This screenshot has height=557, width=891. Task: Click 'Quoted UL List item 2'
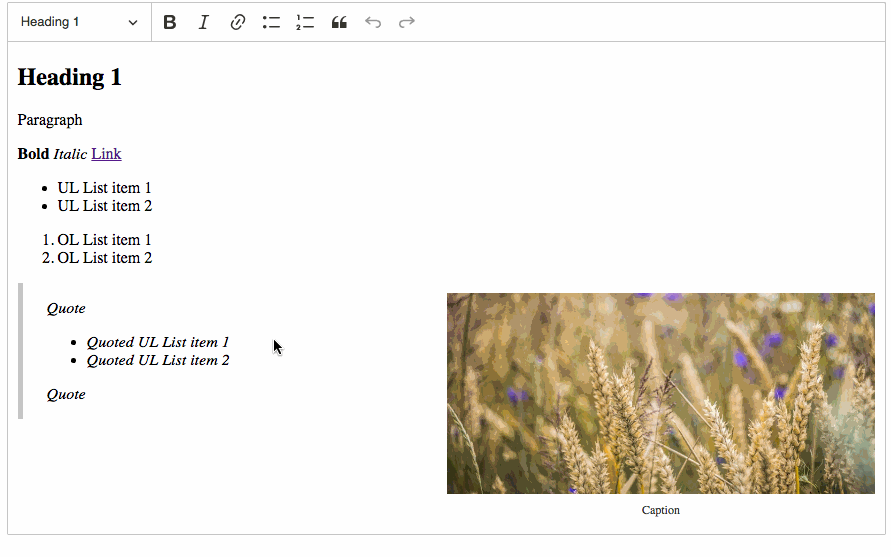[x=158, y=361]
